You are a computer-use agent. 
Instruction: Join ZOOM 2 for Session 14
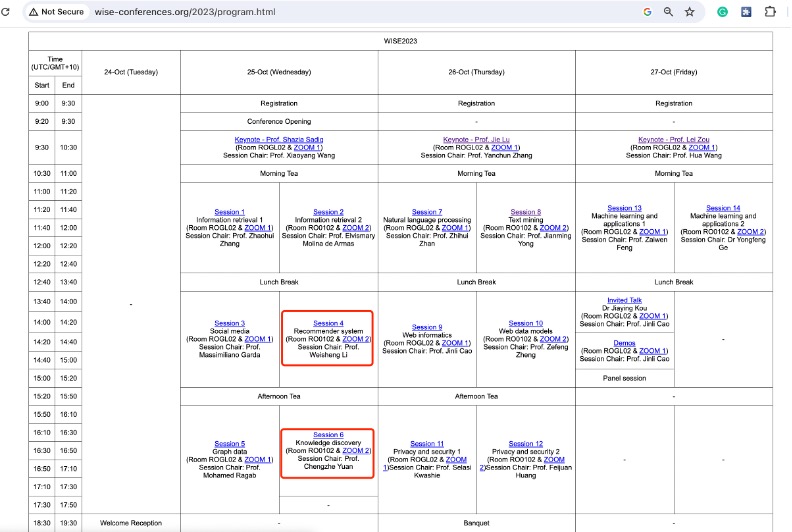tap(751, 232)
